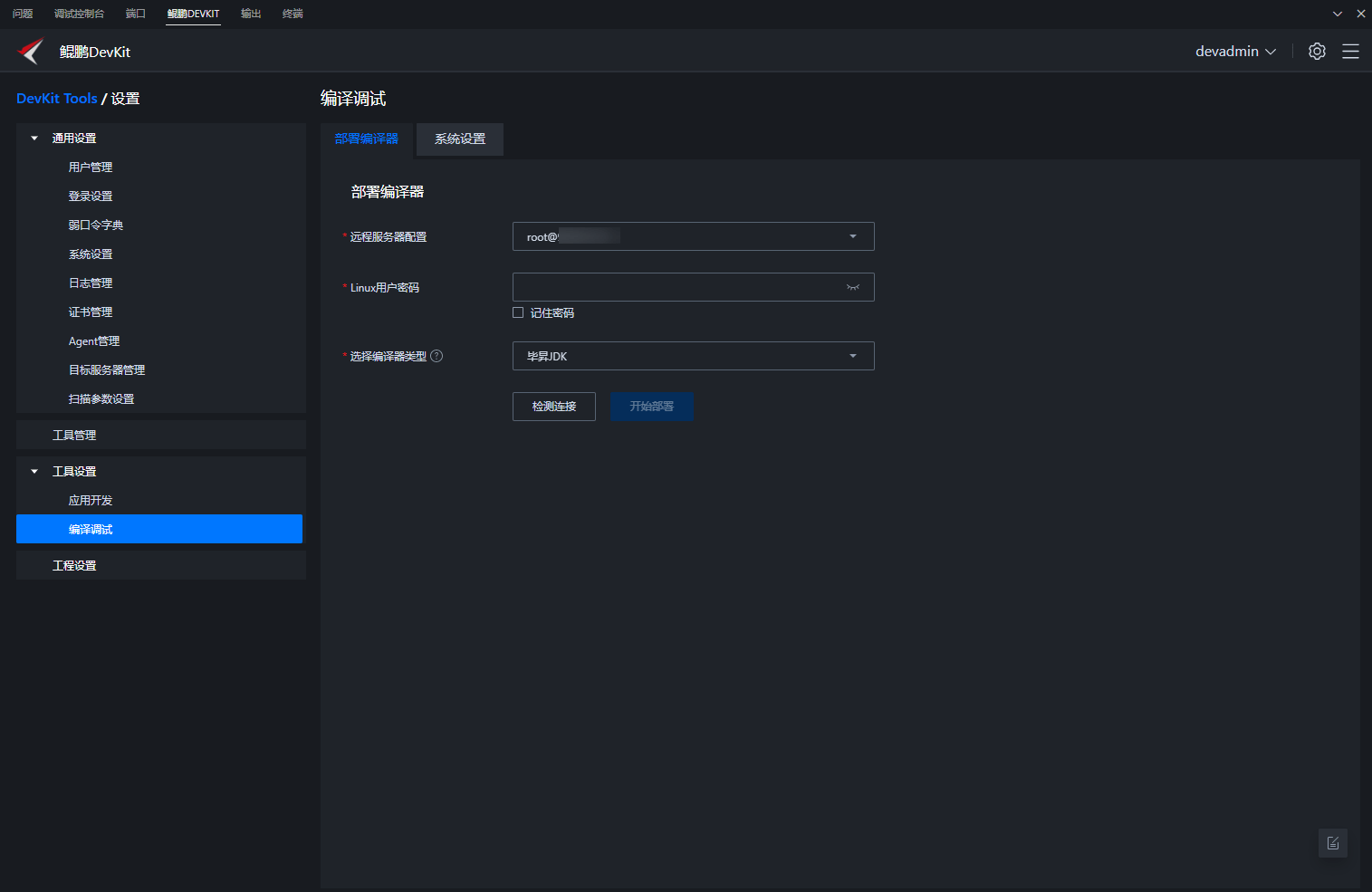This screenshot has height=892, width=1372.
Task: Open the devadmin user dropdown
Action: tap(1236, 52)
